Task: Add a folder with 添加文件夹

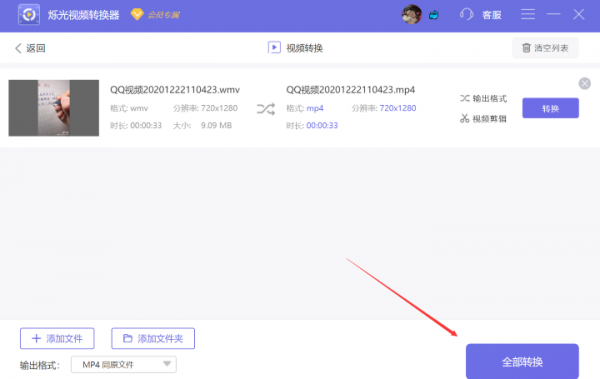Action: tap(153, 338)
